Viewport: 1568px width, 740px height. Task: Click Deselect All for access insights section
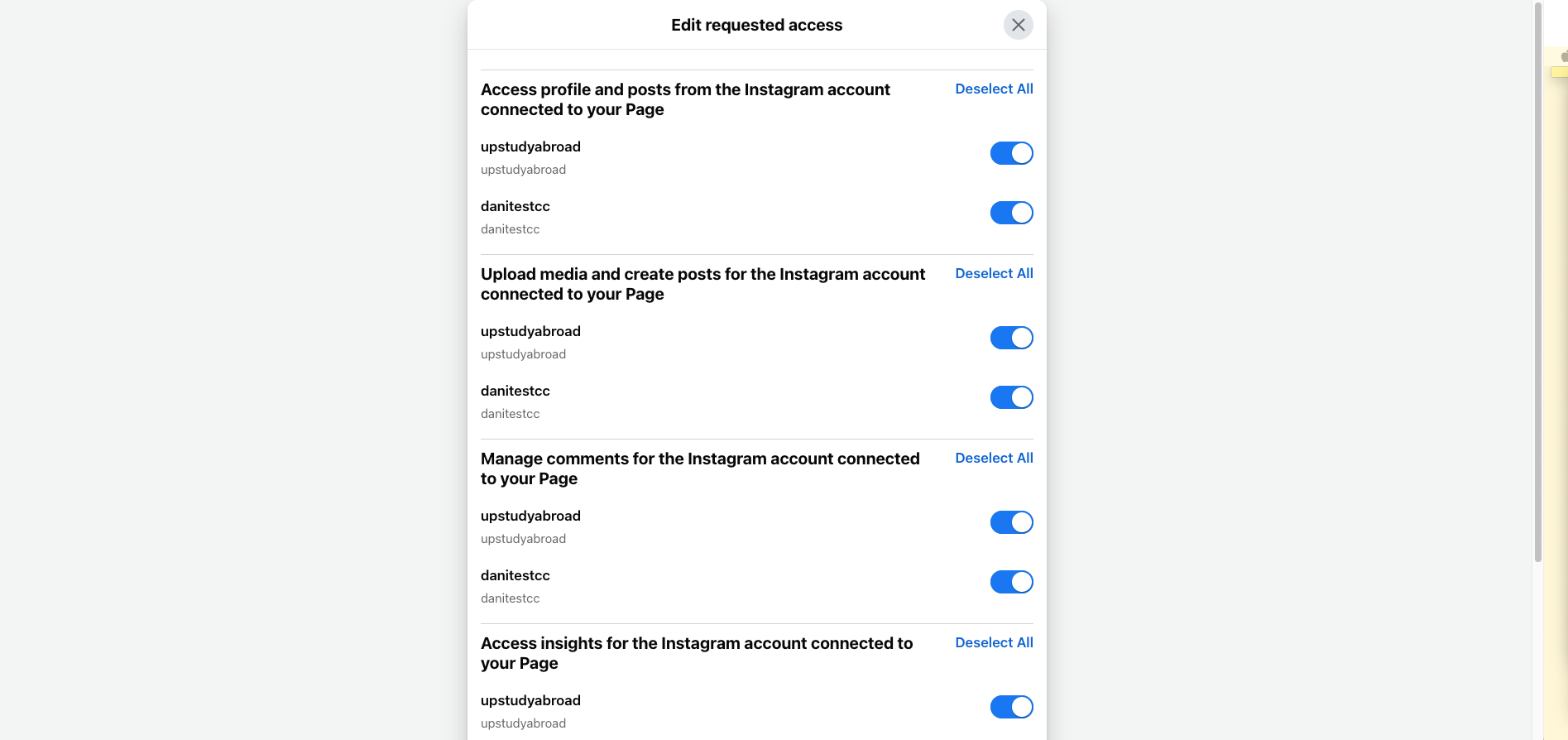(x=994, y=642)
